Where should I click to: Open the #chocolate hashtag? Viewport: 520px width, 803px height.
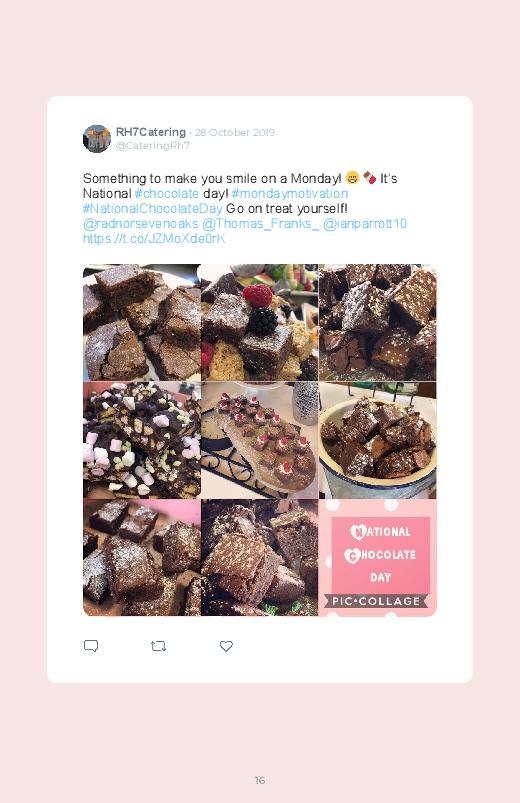[x=167, y=194]
